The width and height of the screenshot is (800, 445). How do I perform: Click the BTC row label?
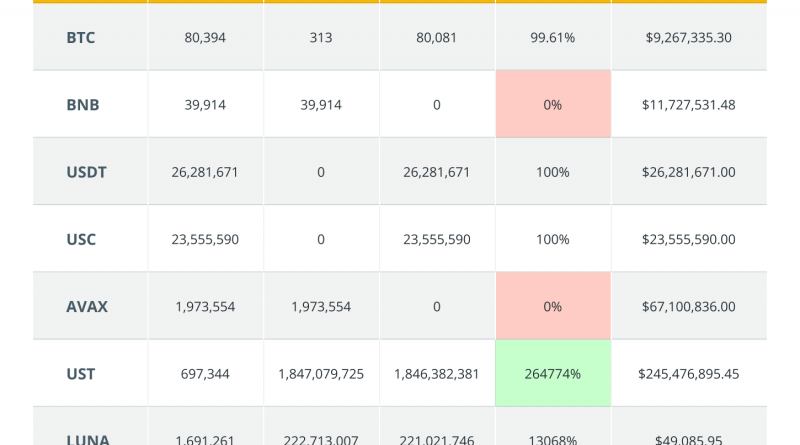(x=81, y=37)
